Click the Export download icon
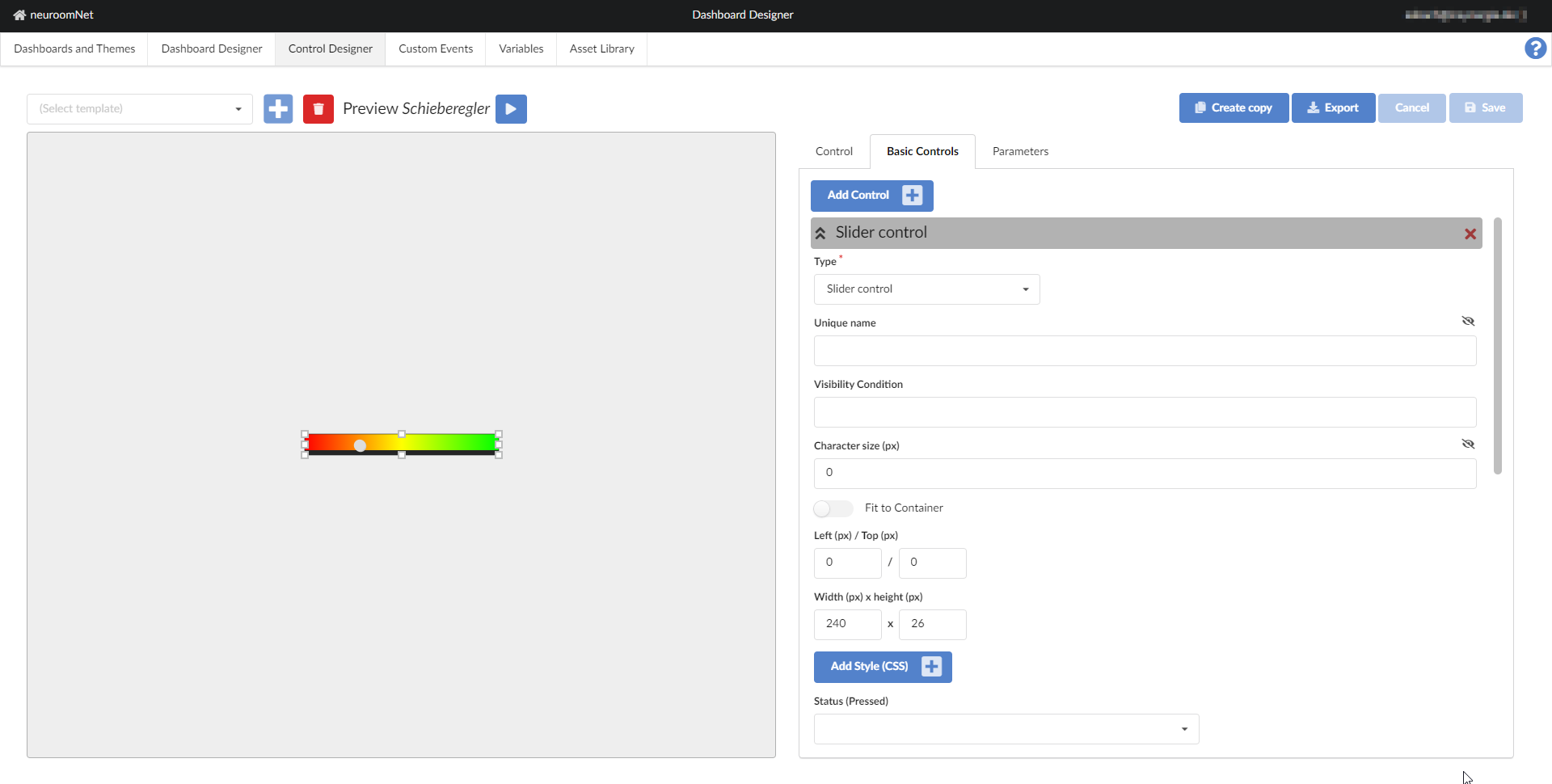Screen dimensions: 1552x784 (x=1313, y=107)
